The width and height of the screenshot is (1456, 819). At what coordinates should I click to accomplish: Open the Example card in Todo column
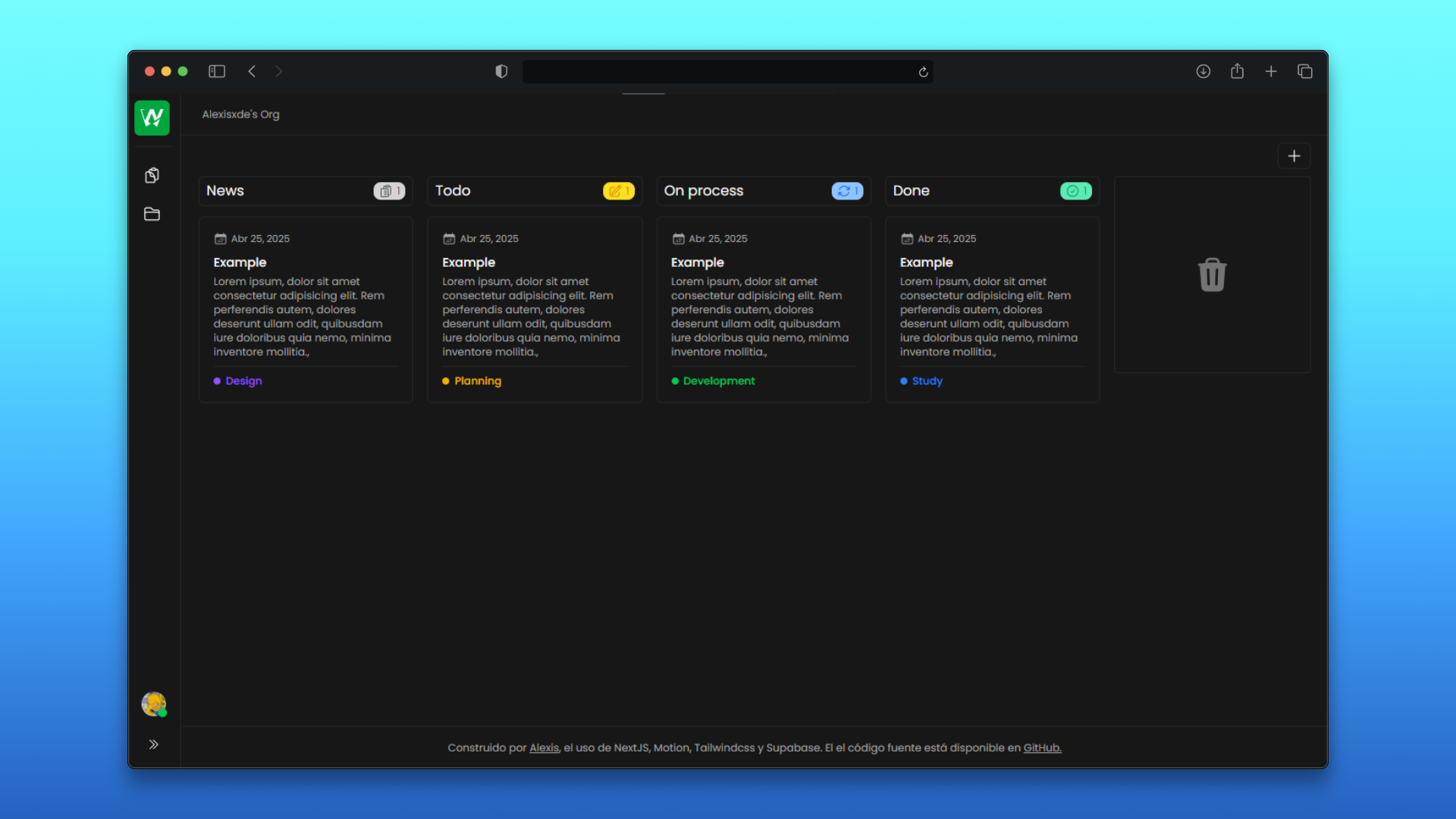click(534, 309)
